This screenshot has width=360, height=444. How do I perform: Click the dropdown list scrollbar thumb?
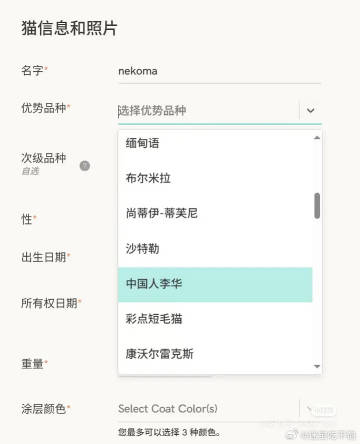tap(317, 206)
